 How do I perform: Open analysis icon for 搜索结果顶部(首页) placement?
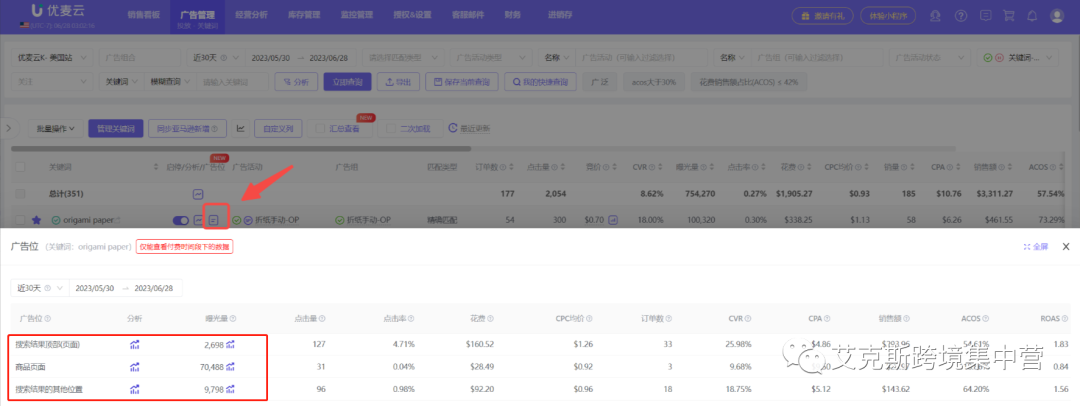click(135, 344)
